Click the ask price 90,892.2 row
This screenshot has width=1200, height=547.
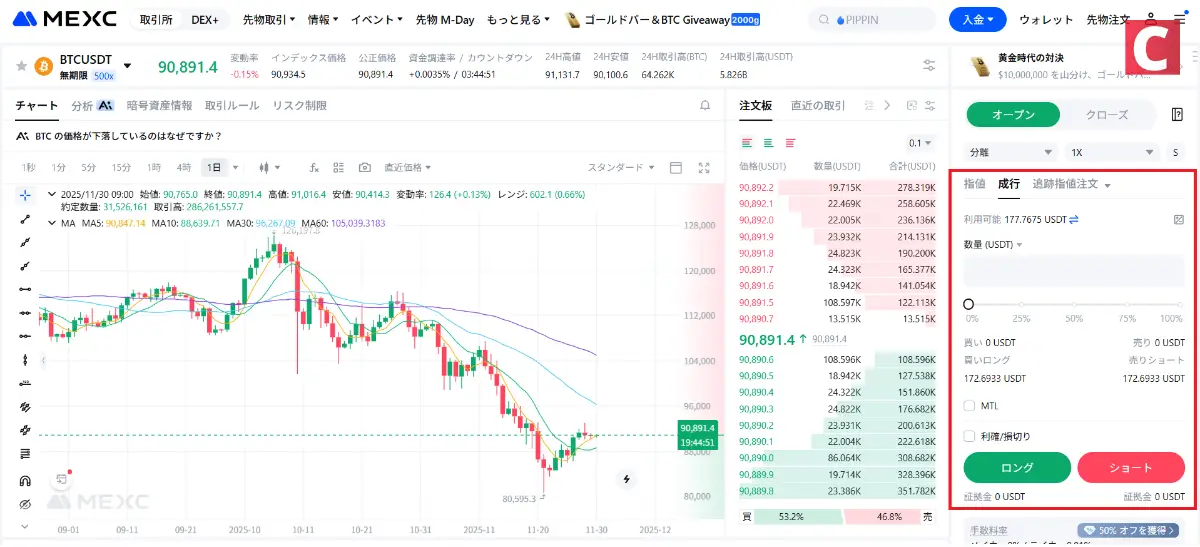[x=838, y=187]
